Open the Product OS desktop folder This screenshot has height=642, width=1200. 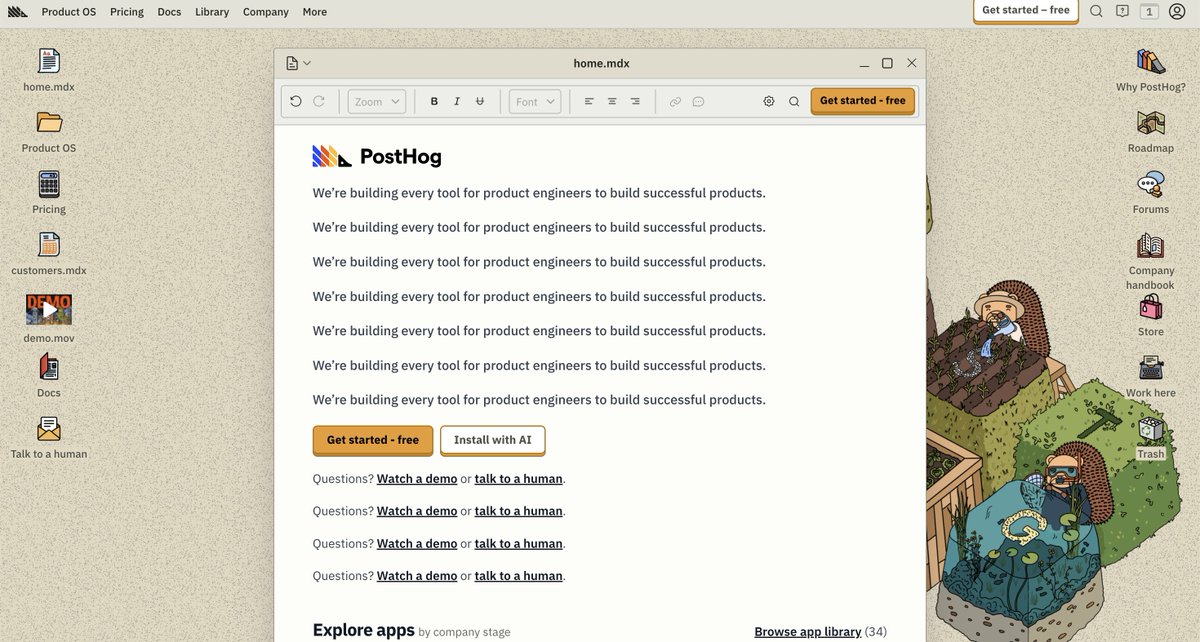click(49, 122)
